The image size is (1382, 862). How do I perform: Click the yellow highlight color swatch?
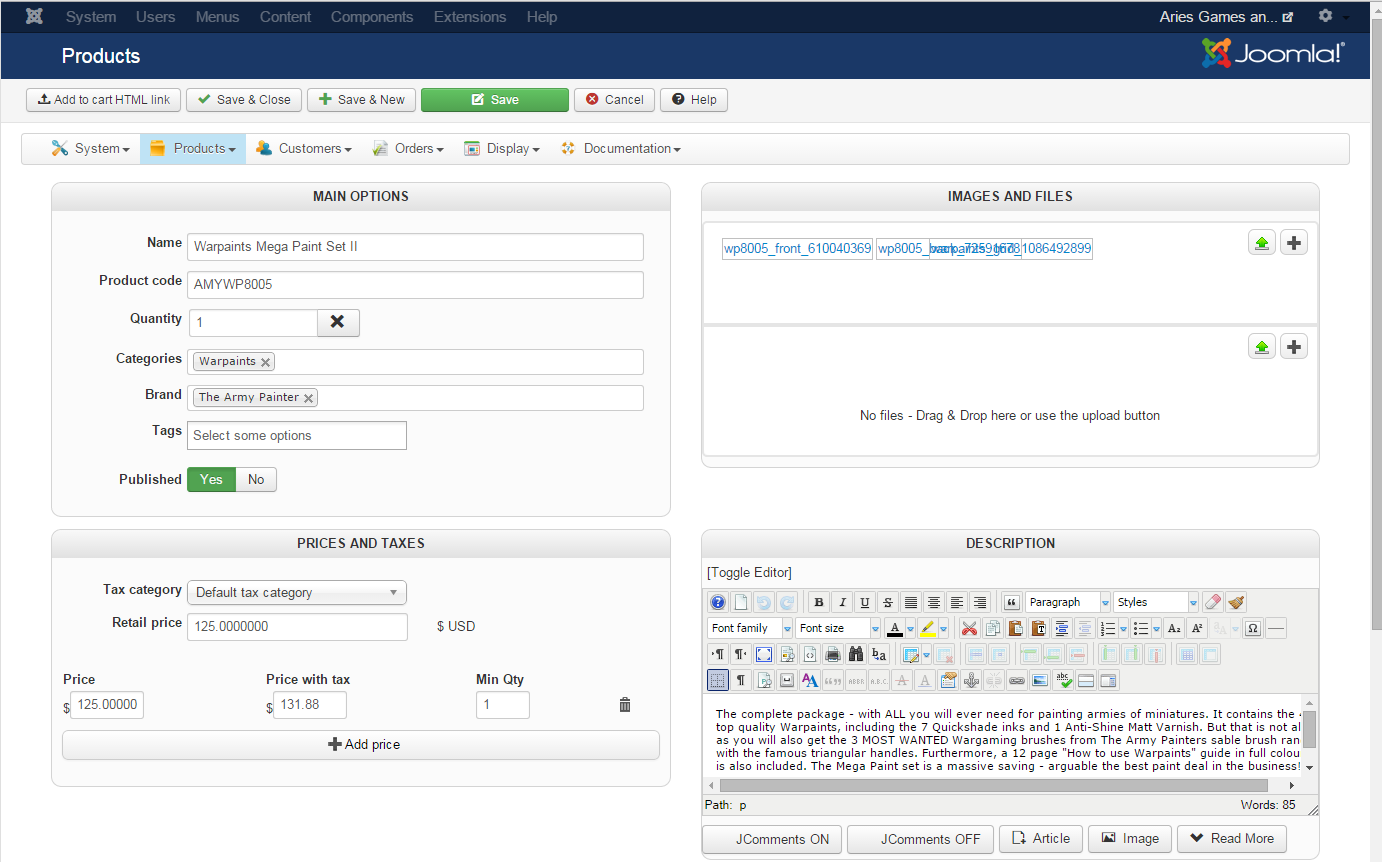[928, 628]
